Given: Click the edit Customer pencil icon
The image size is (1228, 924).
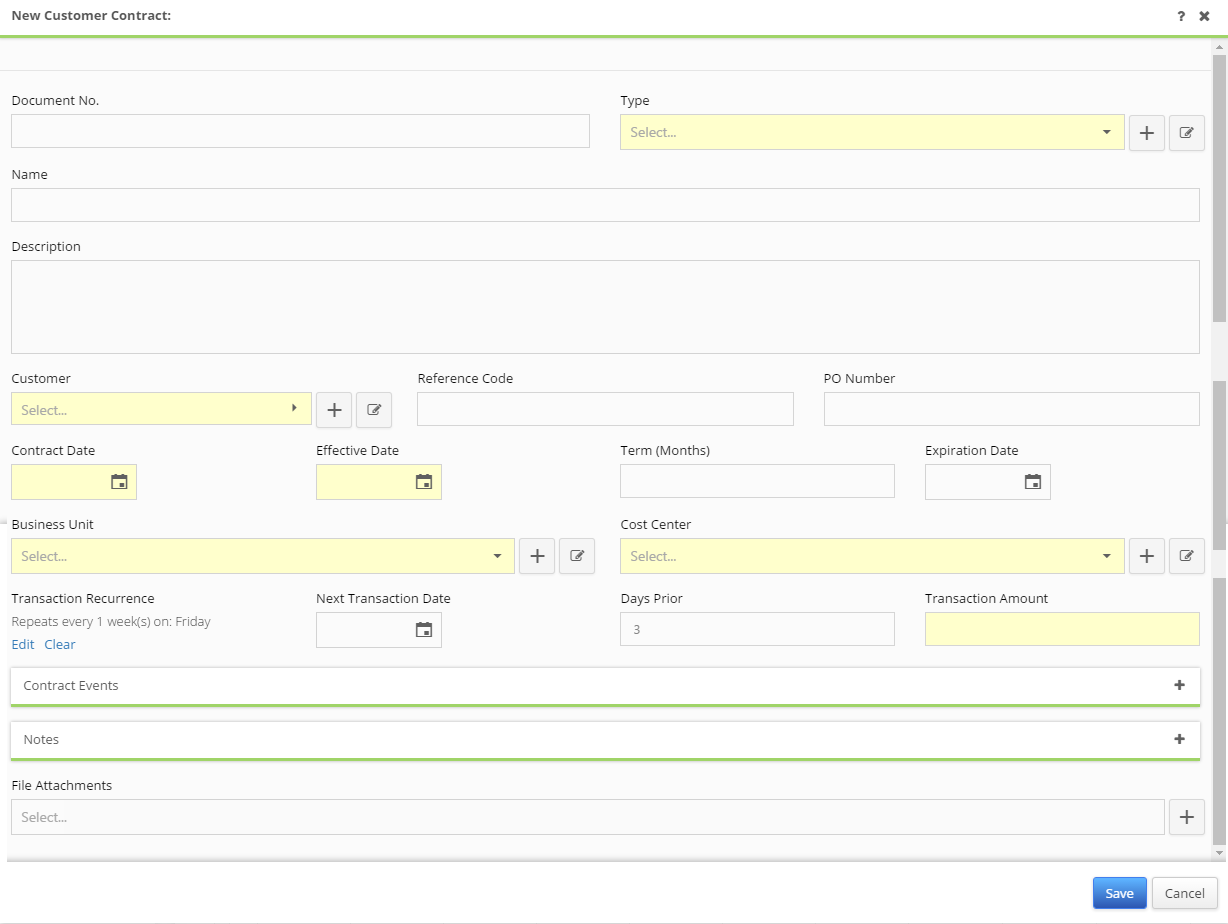Looking at the screenshot, I should [373, 409].
